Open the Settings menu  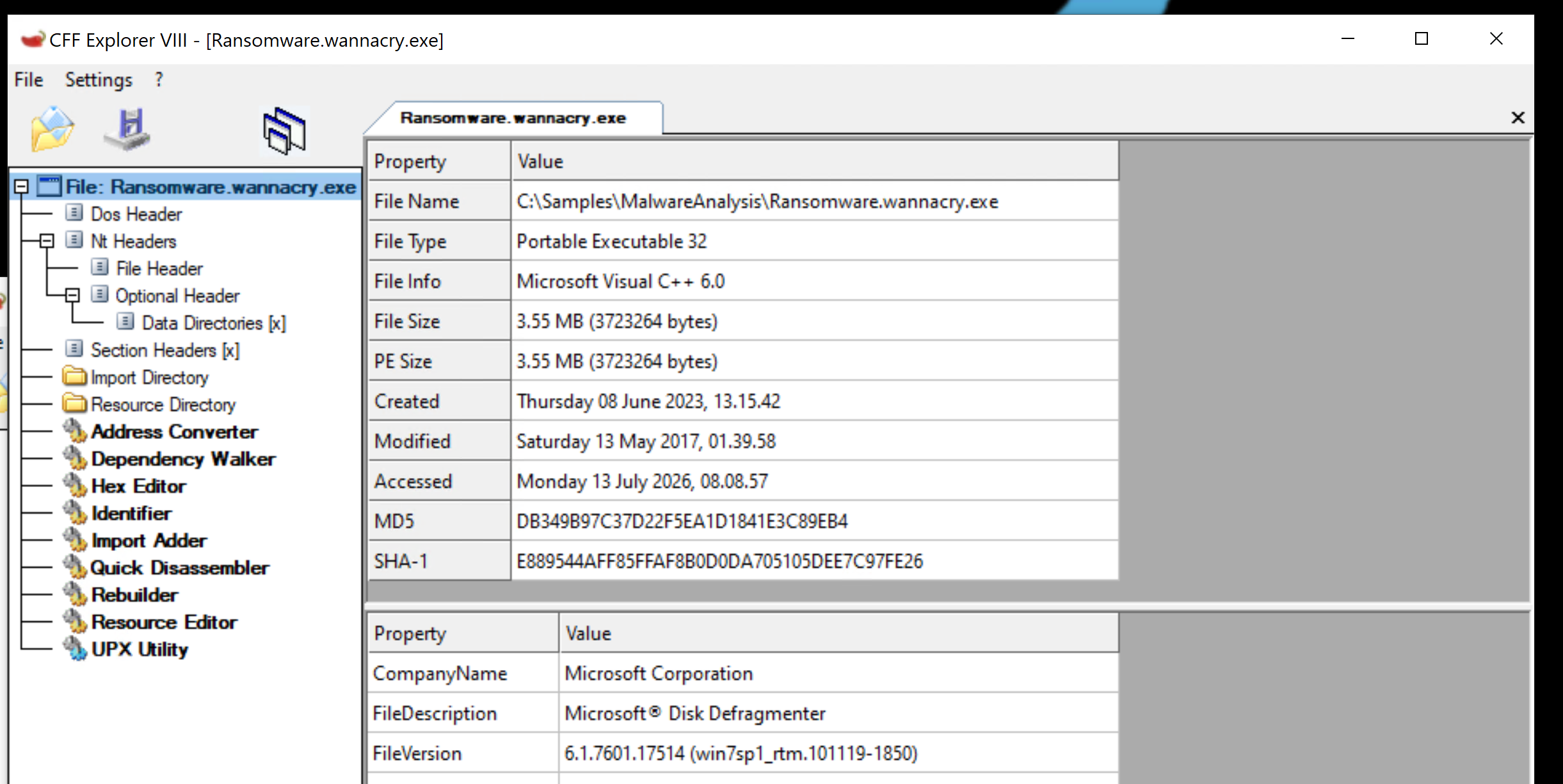pos(99,80)
